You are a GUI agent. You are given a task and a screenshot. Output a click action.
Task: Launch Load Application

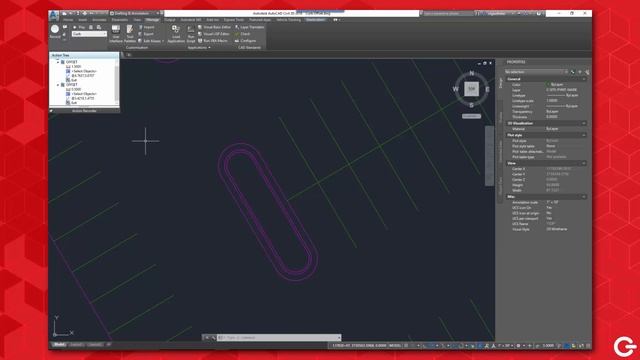pos(176,33)
